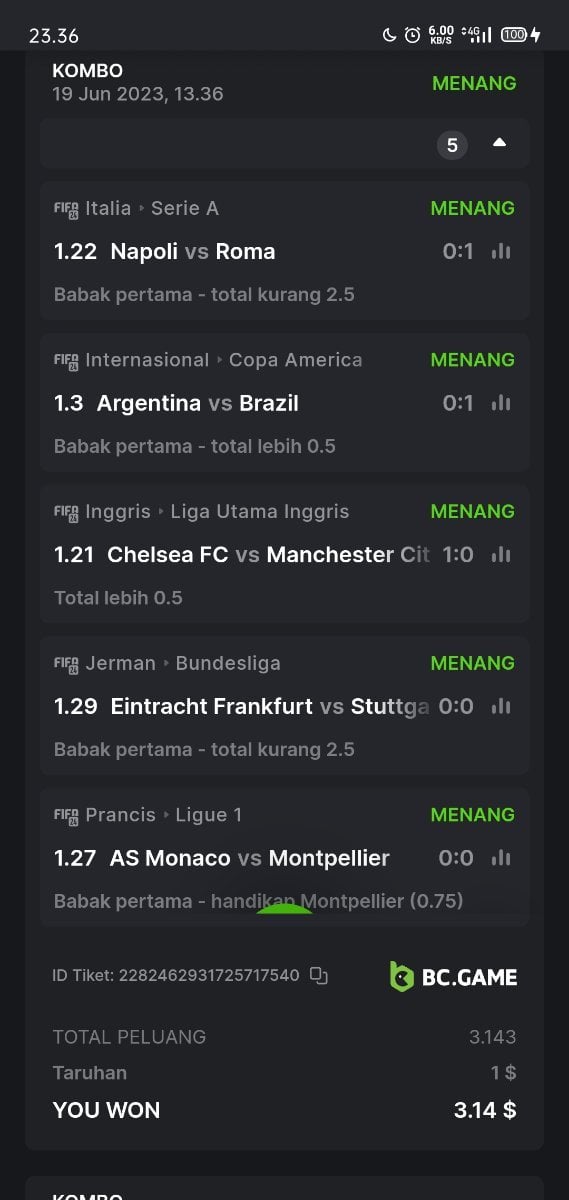The width and height of the screenshot is (569, 1200).
Task: Open stats icon for Argentina vs Brazil
Action: click(x=501, y=404)
